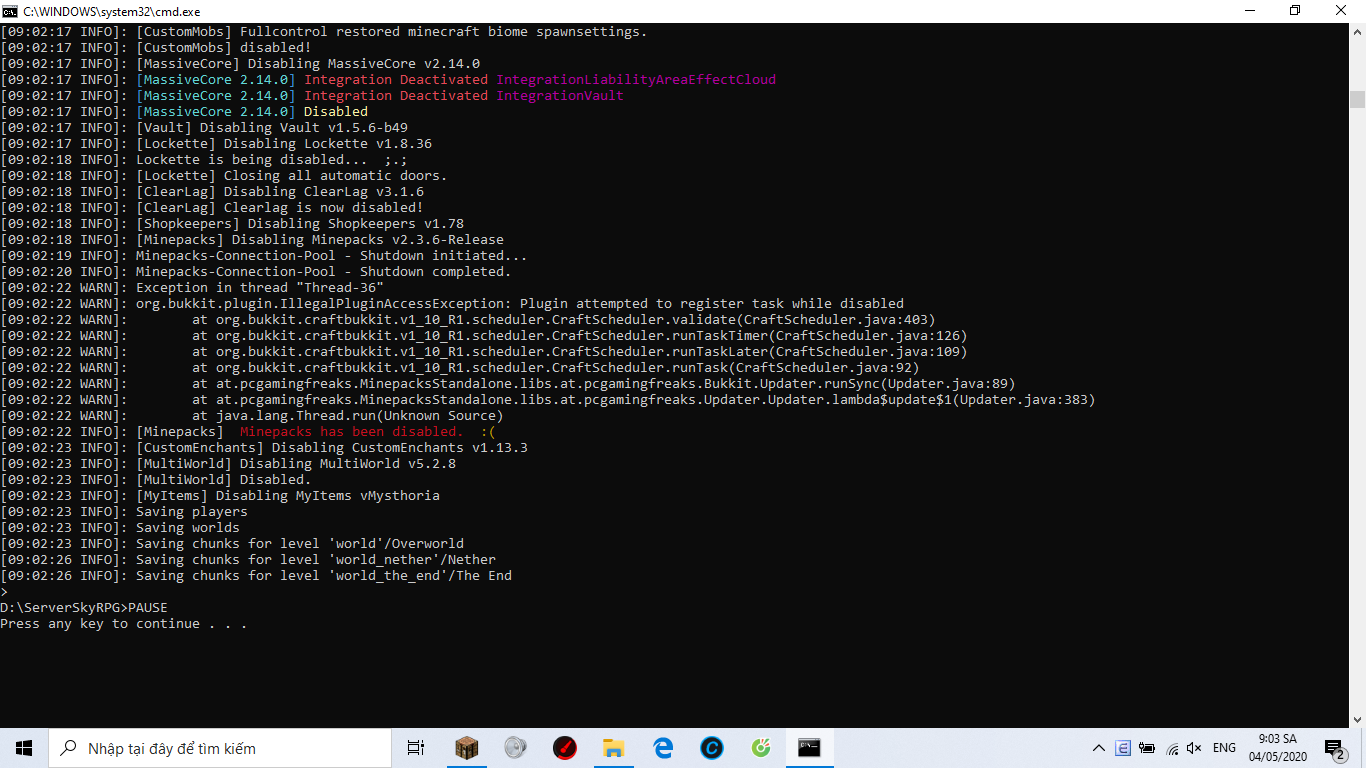Click "Shutdown completed." log text
The width and height of the screenshot is (1366, 768).
coord(436,272)
